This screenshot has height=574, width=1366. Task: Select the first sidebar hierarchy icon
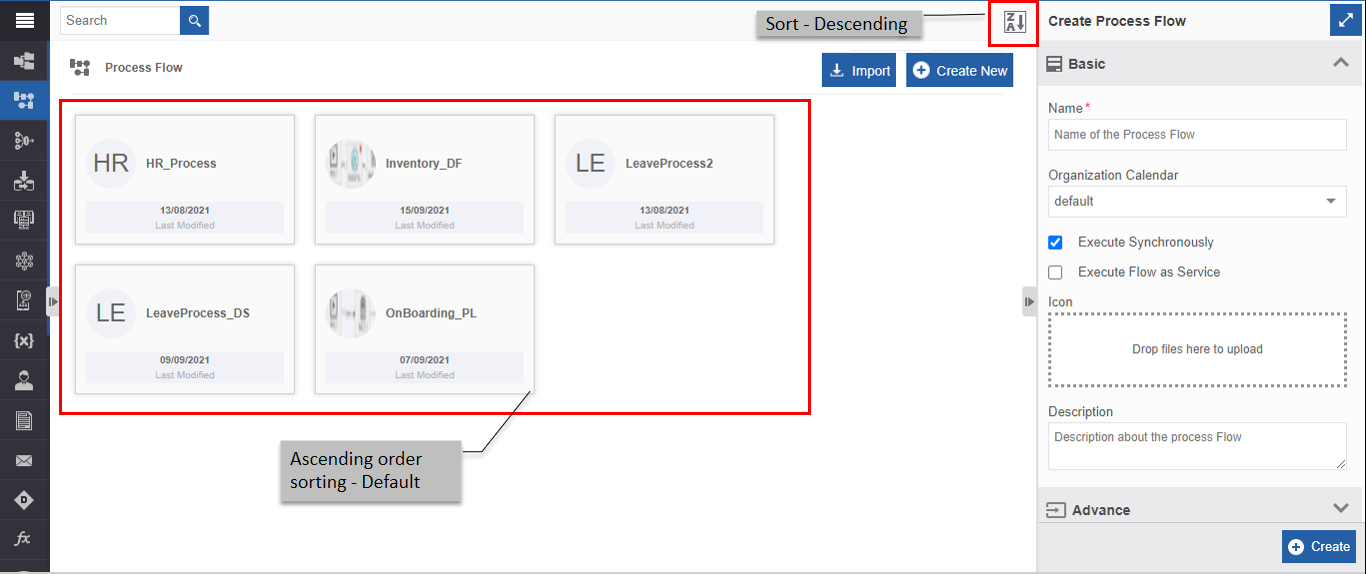(24, 61)
